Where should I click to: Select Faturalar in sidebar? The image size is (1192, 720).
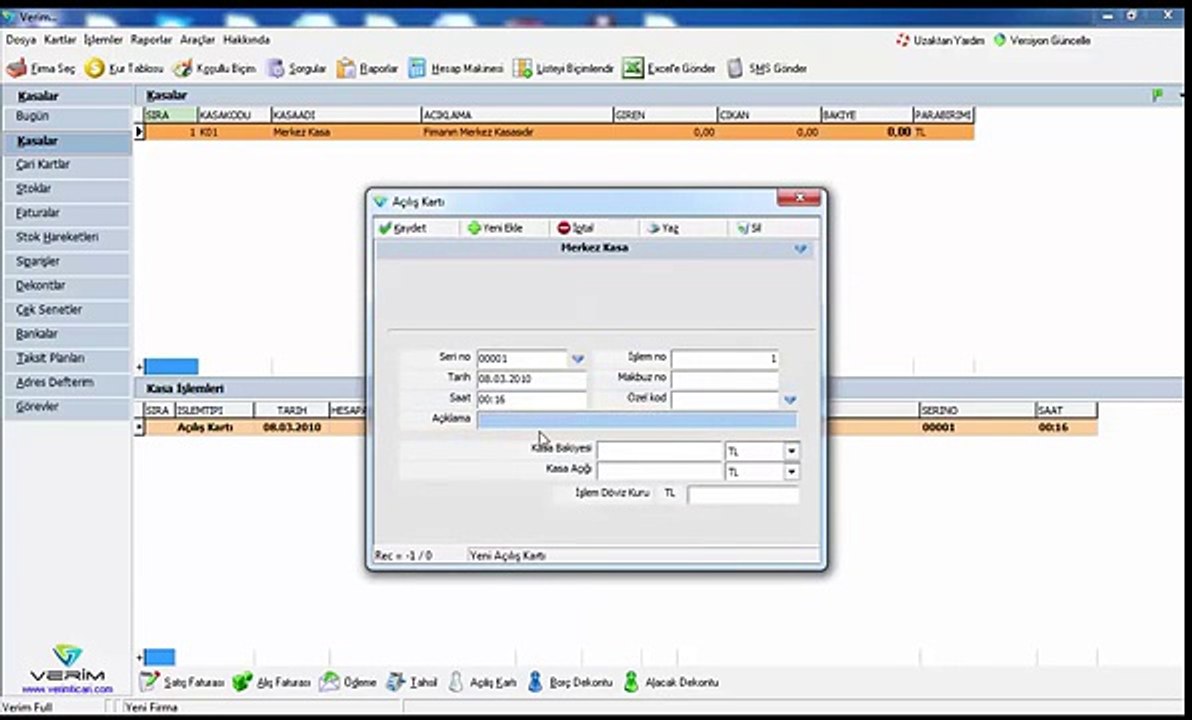click(x=67, y=214)
